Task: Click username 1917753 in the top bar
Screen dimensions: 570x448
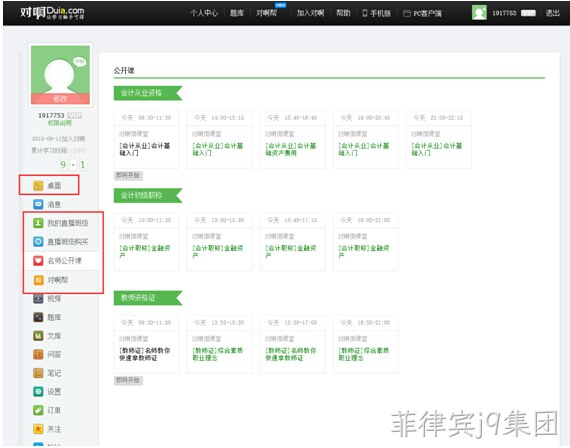Action: 504,13
